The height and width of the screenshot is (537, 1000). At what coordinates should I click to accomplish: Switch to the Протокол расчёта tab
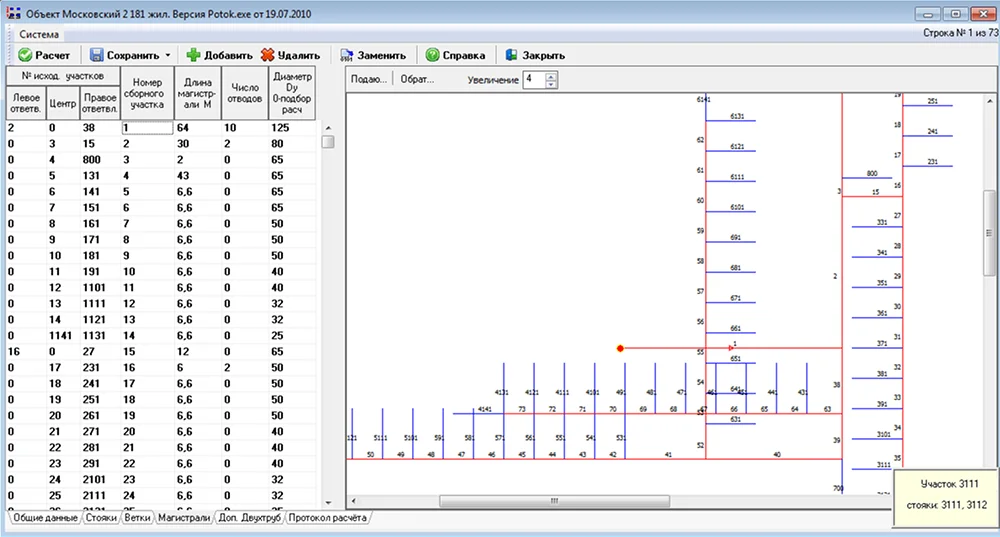328,518
